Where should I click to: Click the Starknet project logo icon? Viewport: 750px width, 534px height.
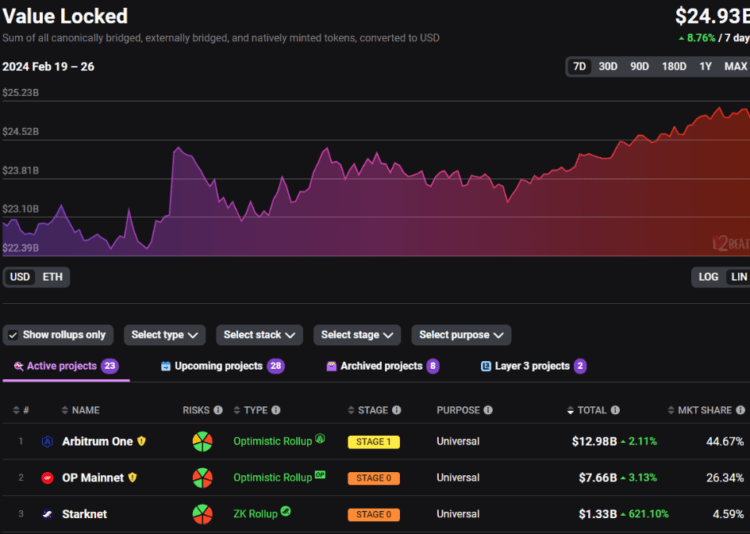coord(47,514)
